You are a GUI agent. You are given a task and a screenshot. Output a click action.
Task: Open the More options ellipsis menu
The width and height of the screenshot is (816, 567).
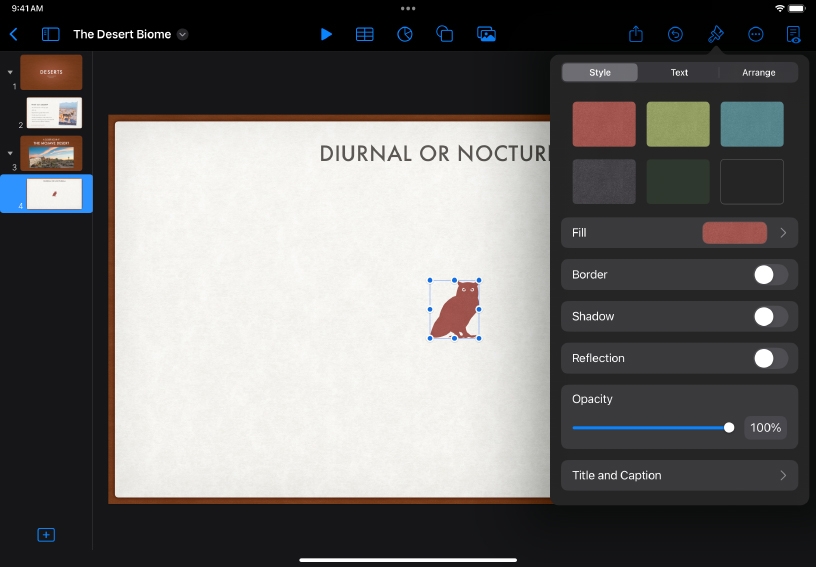[x=756, y=34]
